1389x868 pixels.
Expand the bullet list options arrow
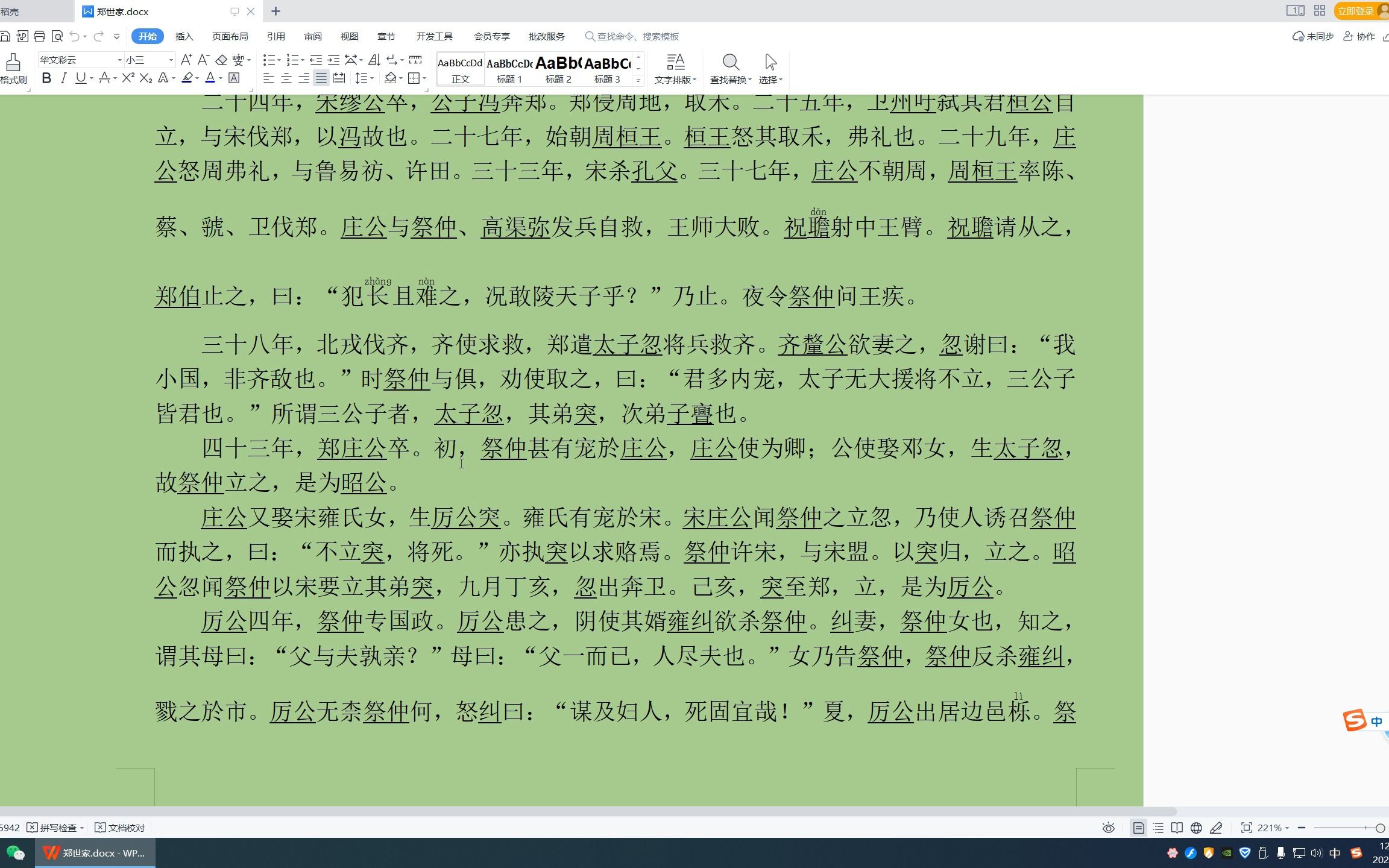pyautogui.click(x=279, y=60)
